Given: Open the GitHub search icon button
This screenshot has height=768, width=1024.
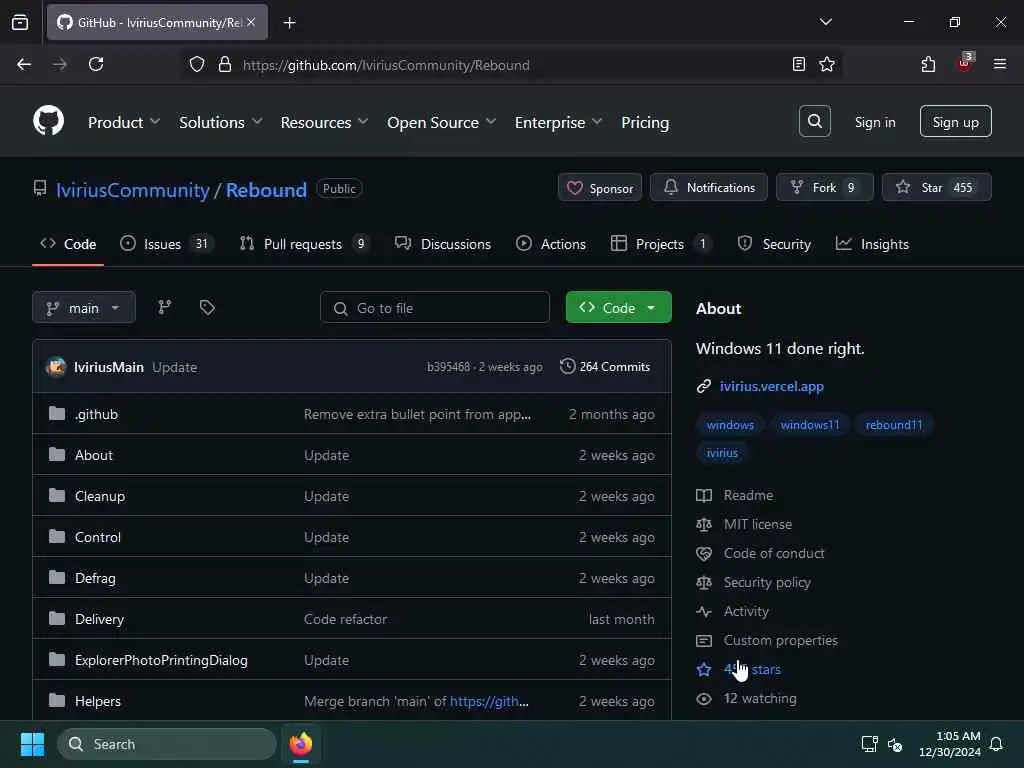Looking at the screenshot, I should (x=814, y=121).
